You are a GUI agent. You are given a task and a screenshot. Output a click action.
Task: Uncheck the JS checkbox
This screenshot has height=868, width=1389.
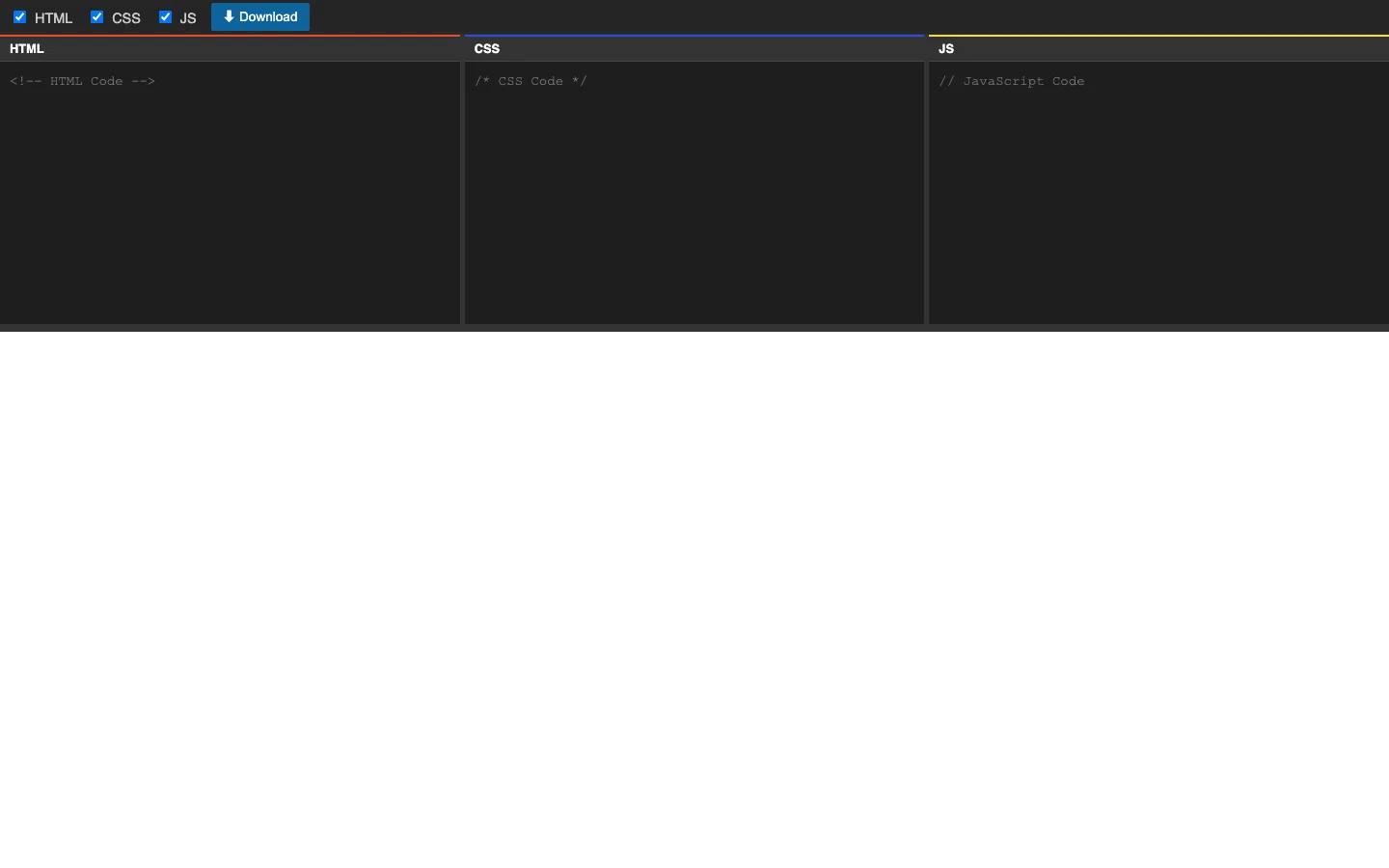165,16
